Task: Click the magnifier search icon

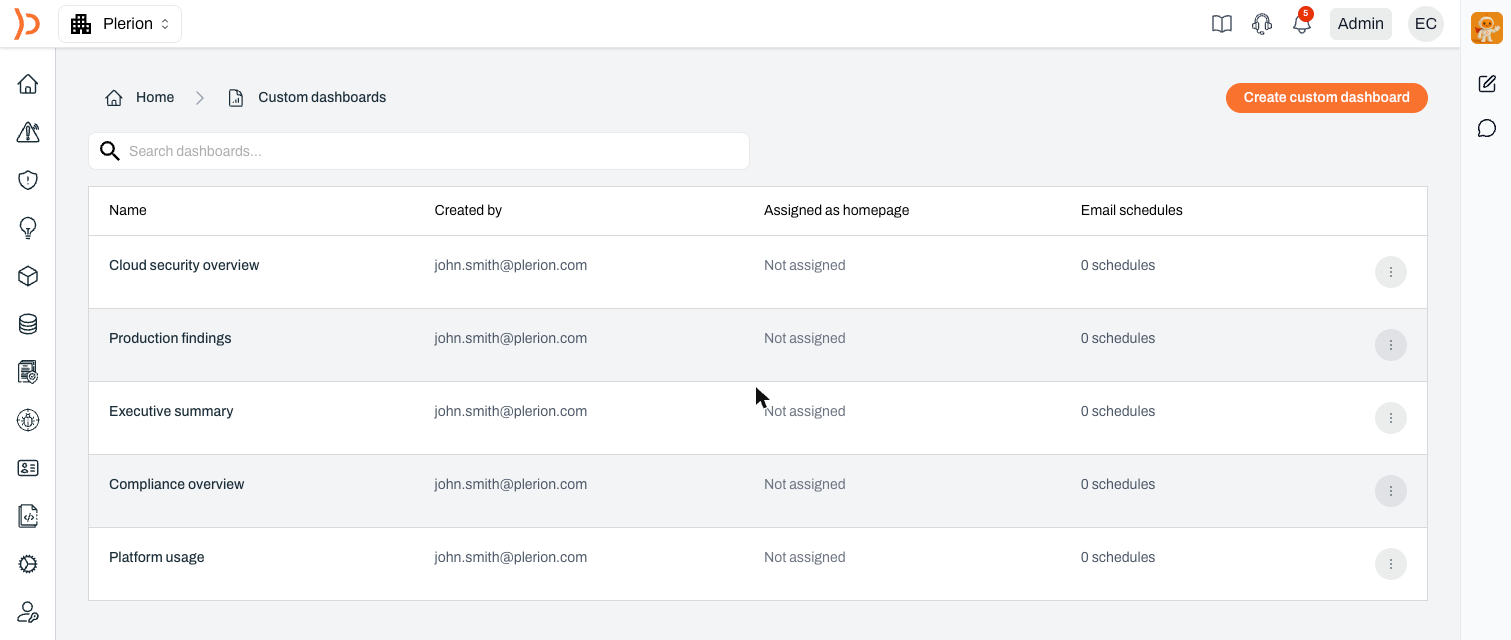Action: click(x=110, y=151)
